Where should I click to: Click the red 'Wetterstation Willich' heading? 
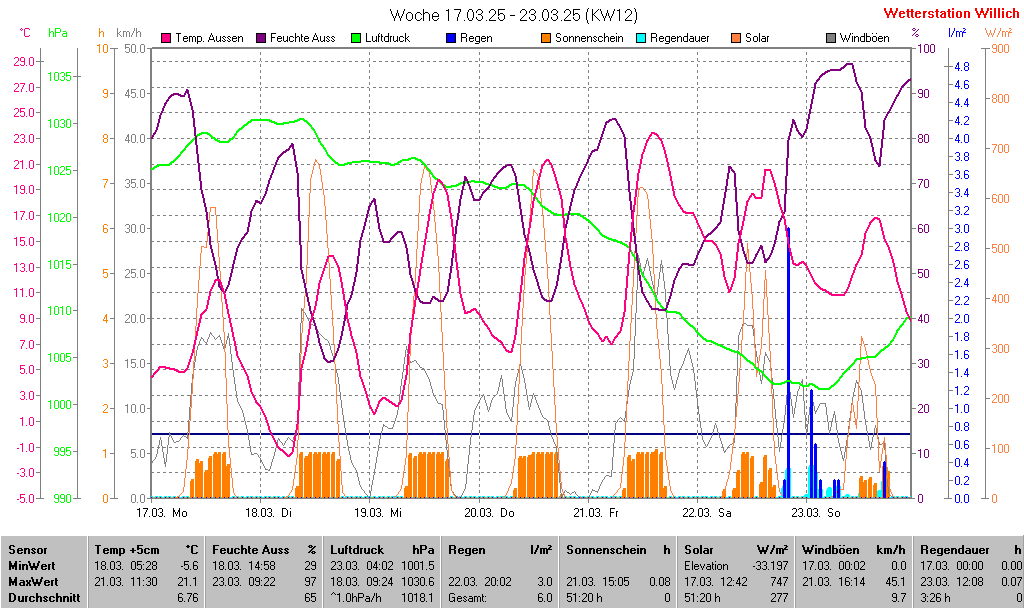[950, 13]
